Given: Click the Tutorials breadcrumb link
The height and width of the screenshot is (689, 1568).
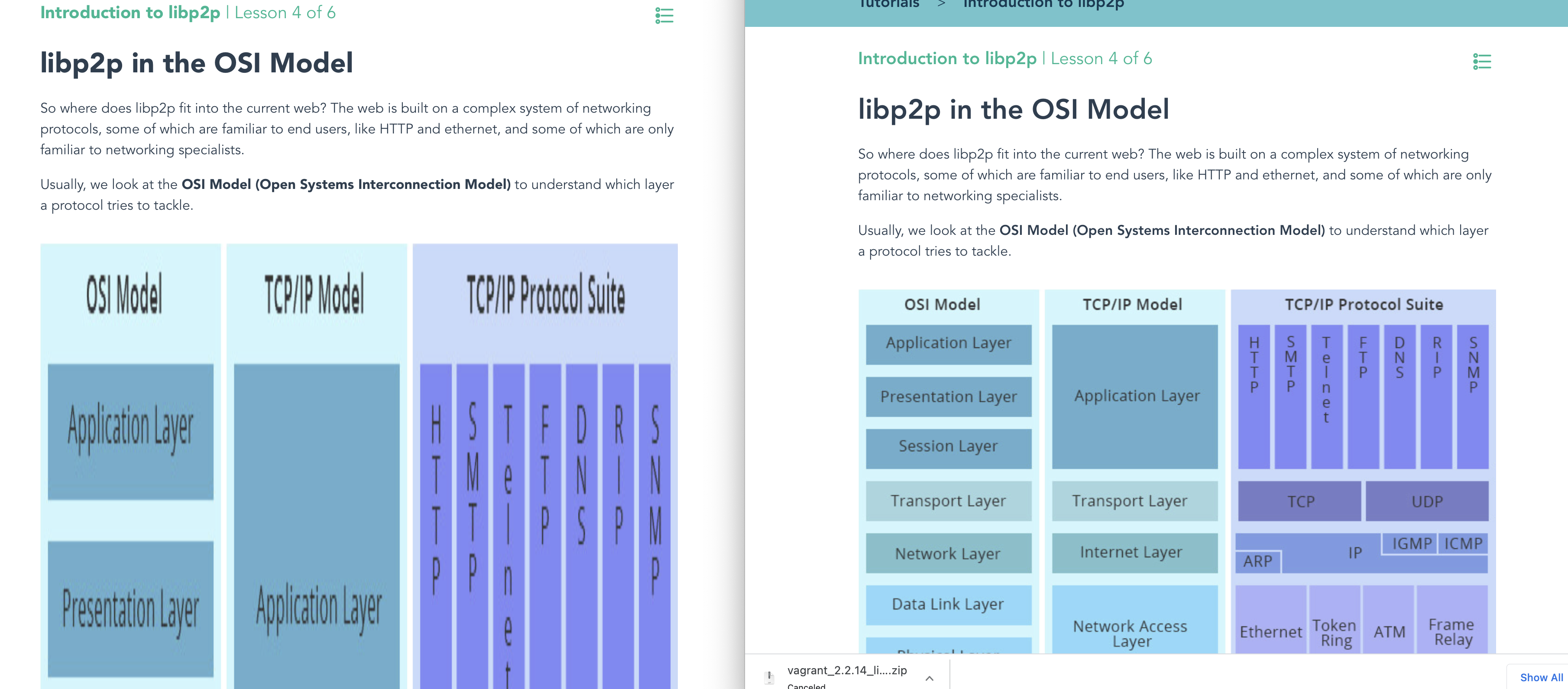Looking at the screenshot, I should coord(889,5).
